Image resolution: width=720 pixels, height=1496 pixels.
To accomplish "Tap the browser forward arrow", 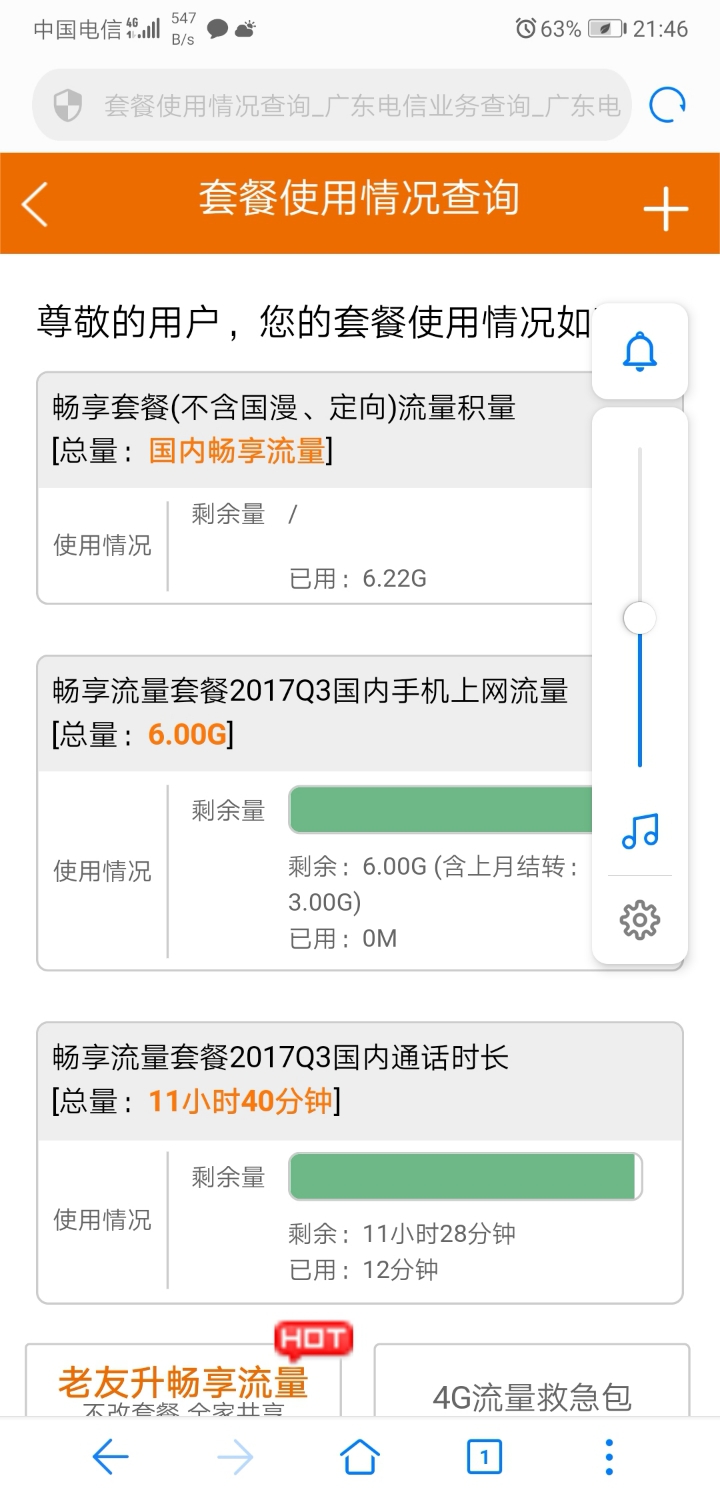I will (x=235, y=1457).
